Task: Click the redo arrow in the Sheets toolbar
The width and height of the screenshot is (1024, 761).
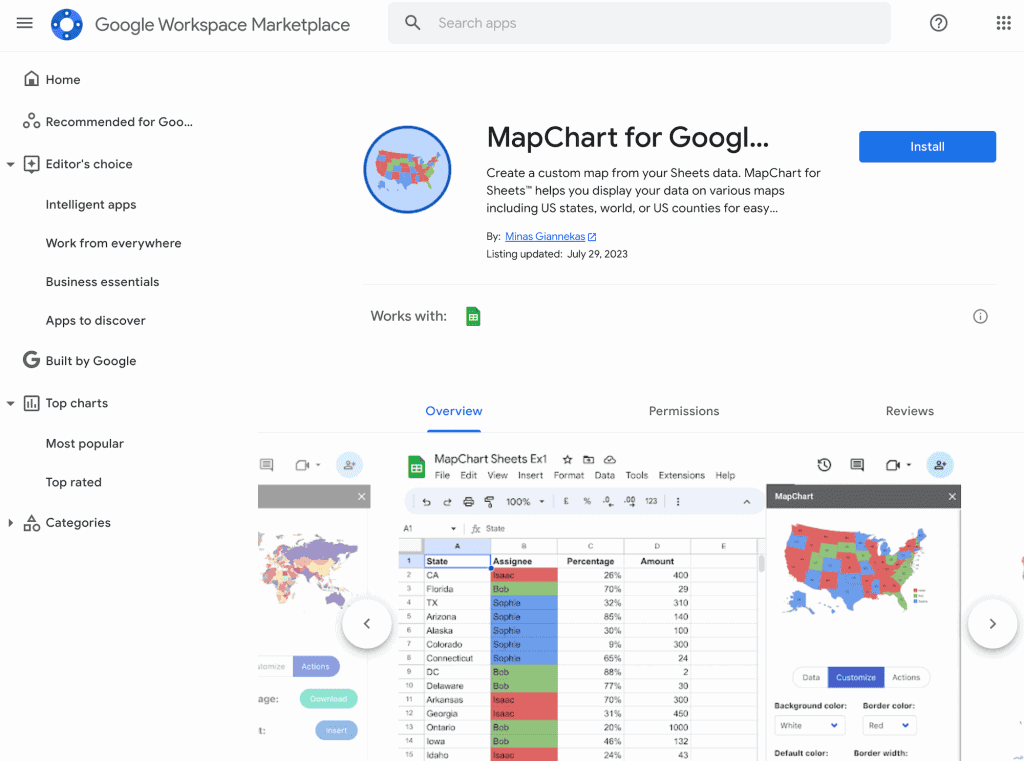Action: coord(447,502)
